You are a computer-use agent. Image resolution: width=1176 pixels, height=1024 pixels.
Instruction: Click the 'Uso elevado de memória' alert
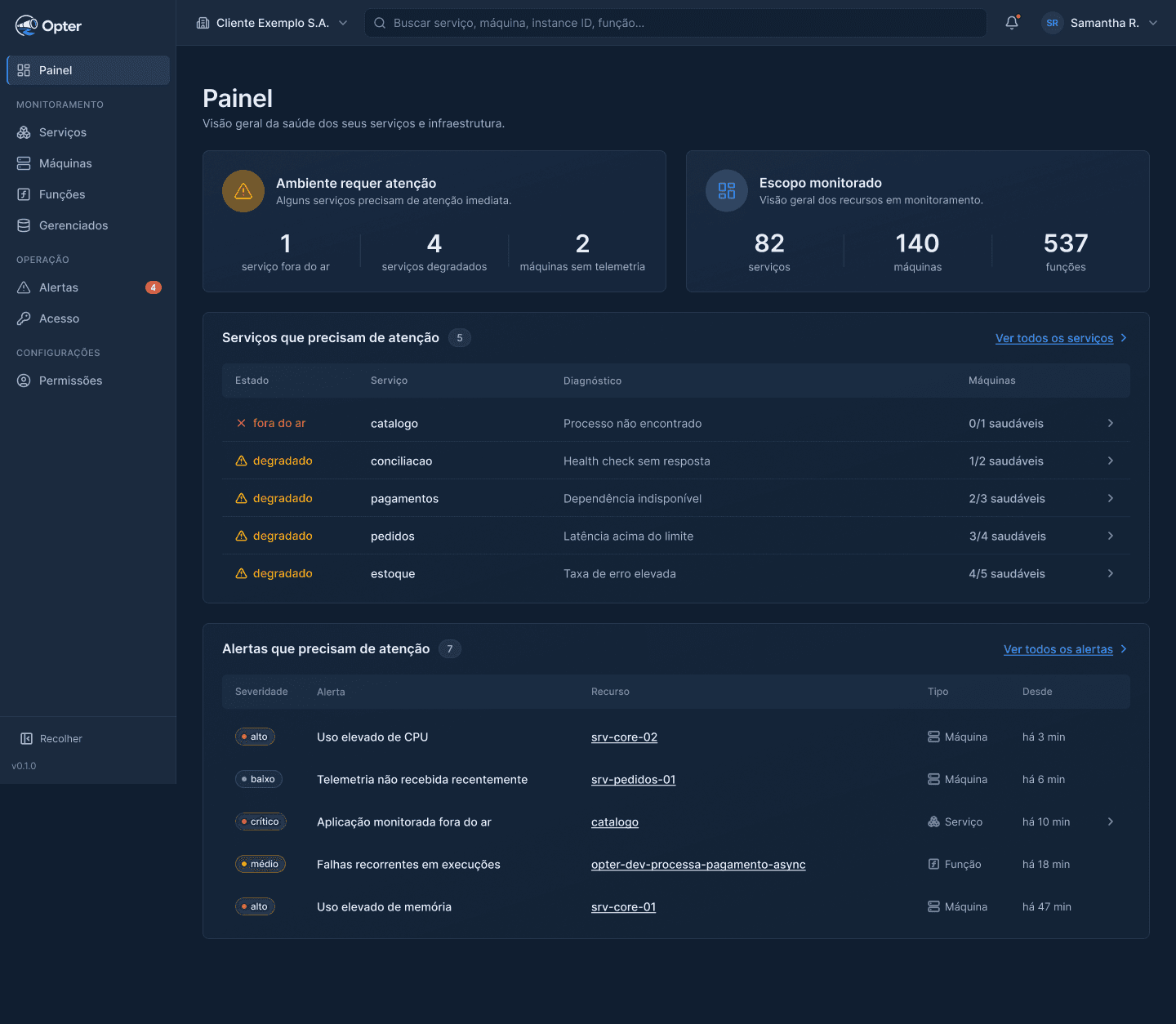pyautogui.click(x=384, y=906)
